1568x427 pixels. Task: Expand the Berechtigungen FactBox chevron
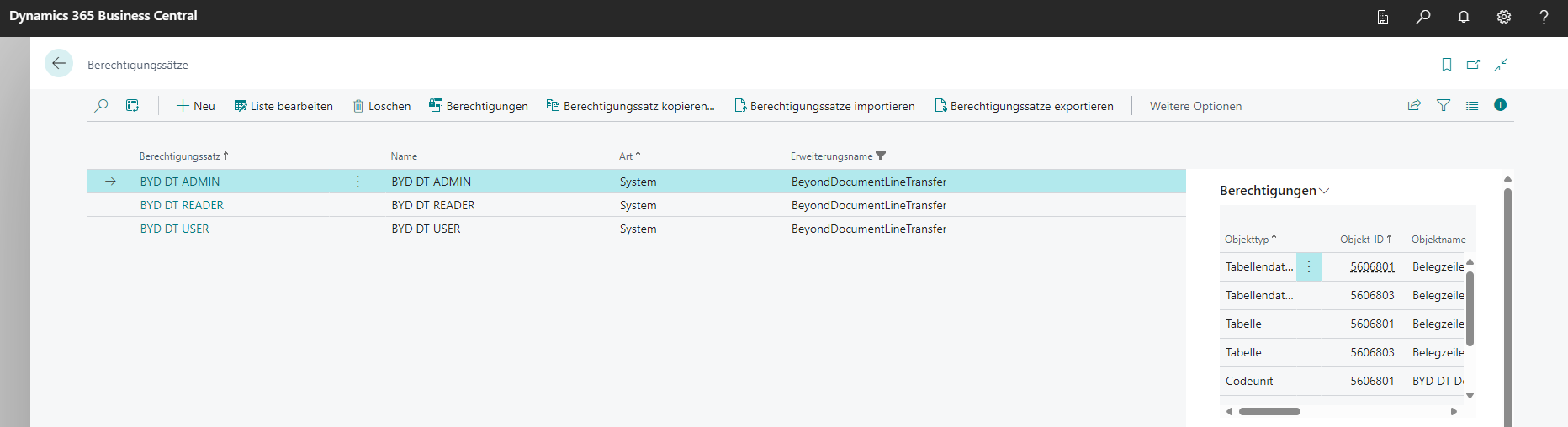click(x=1324, y=191)
